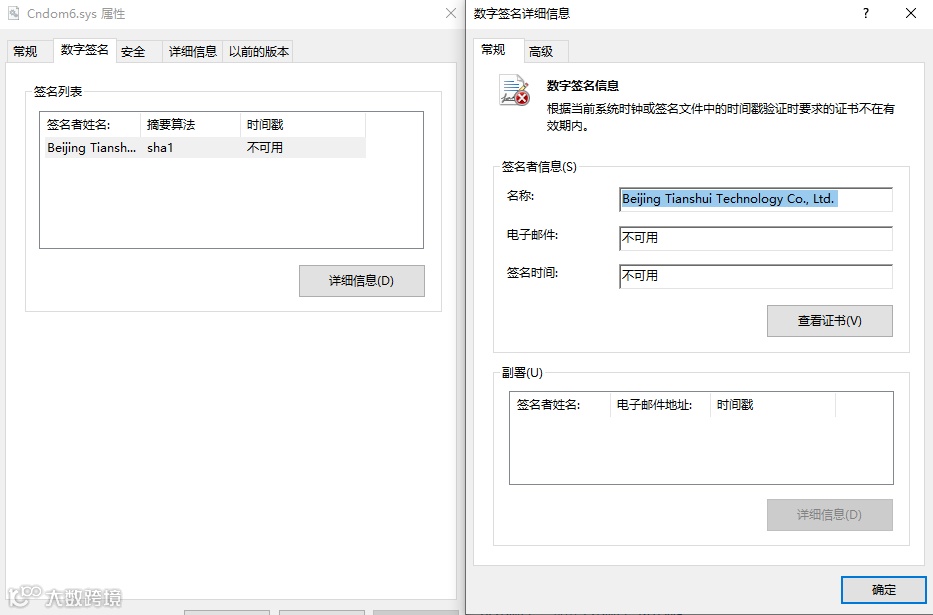Click the invalid signature certificate icon
Image resolution: width=933 pixels, height=615 pixels.
pyautogui.click(x=514, y=90)
